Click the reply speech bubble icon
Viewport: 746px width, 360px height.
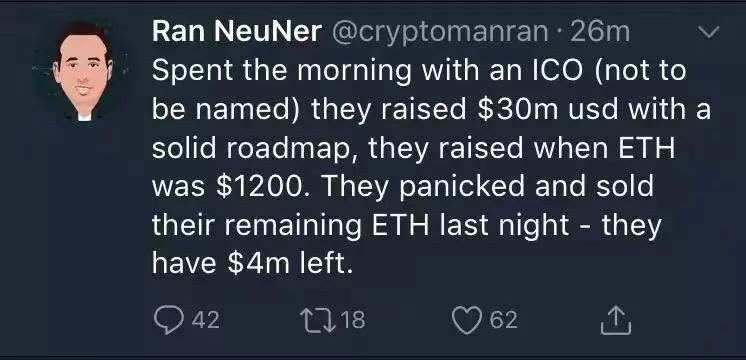168,320
